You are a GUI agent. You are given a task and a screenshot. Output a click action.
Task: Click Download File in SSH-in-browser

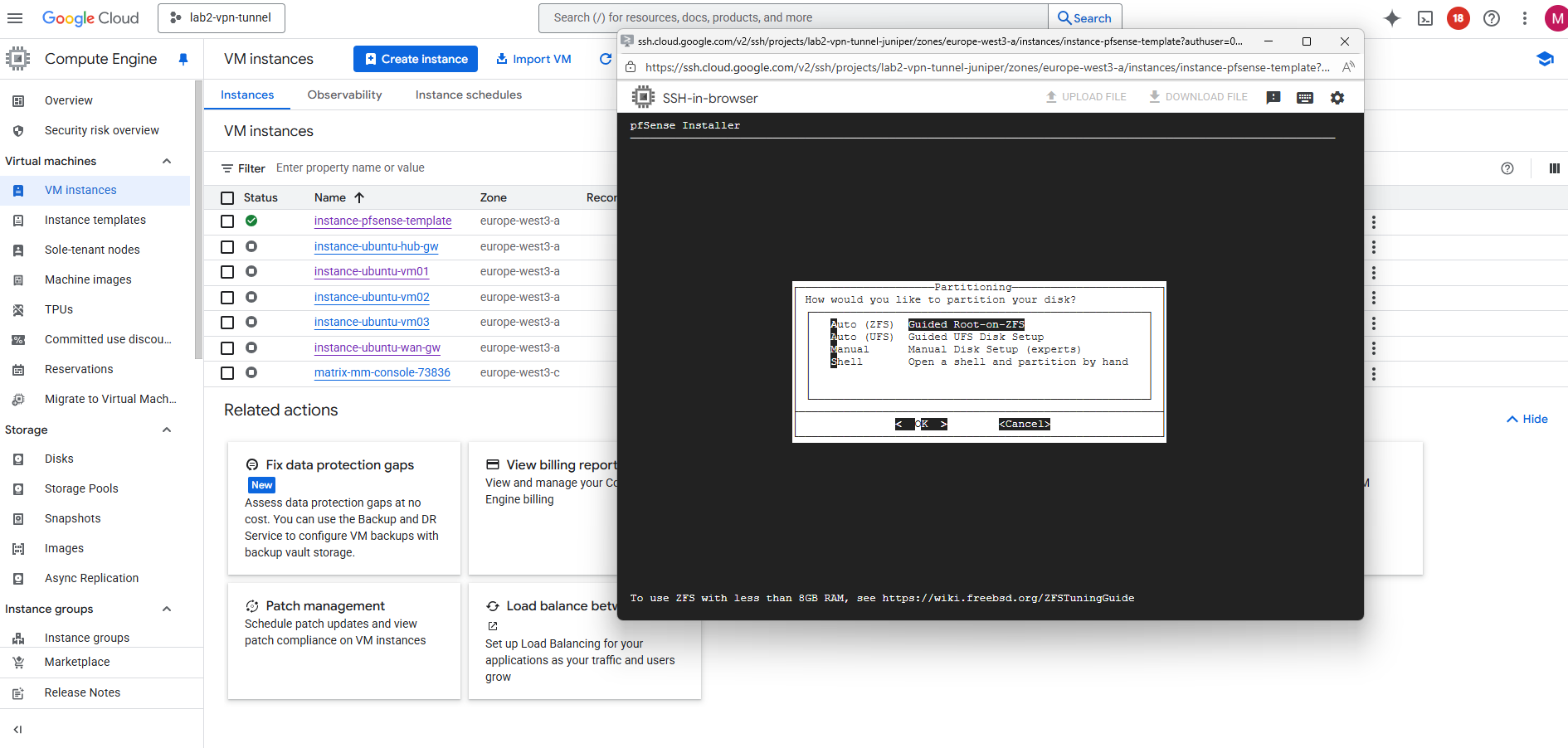tap(1198, 97)
